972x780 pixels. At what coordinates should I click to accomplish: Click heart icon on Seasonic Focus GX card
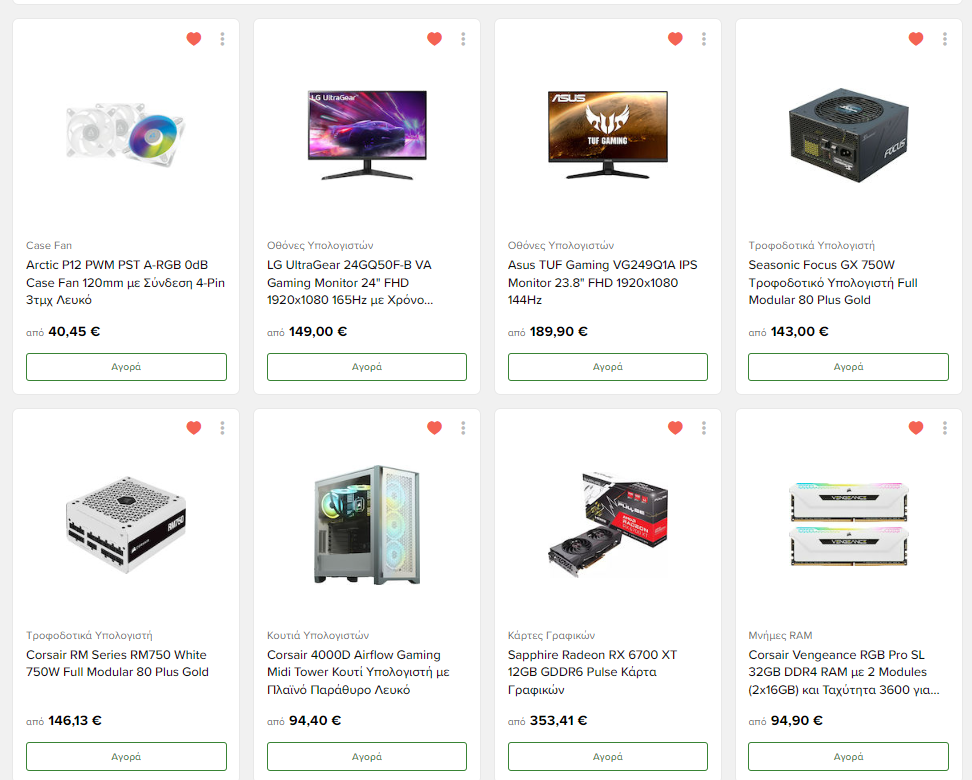pos(916,39)
